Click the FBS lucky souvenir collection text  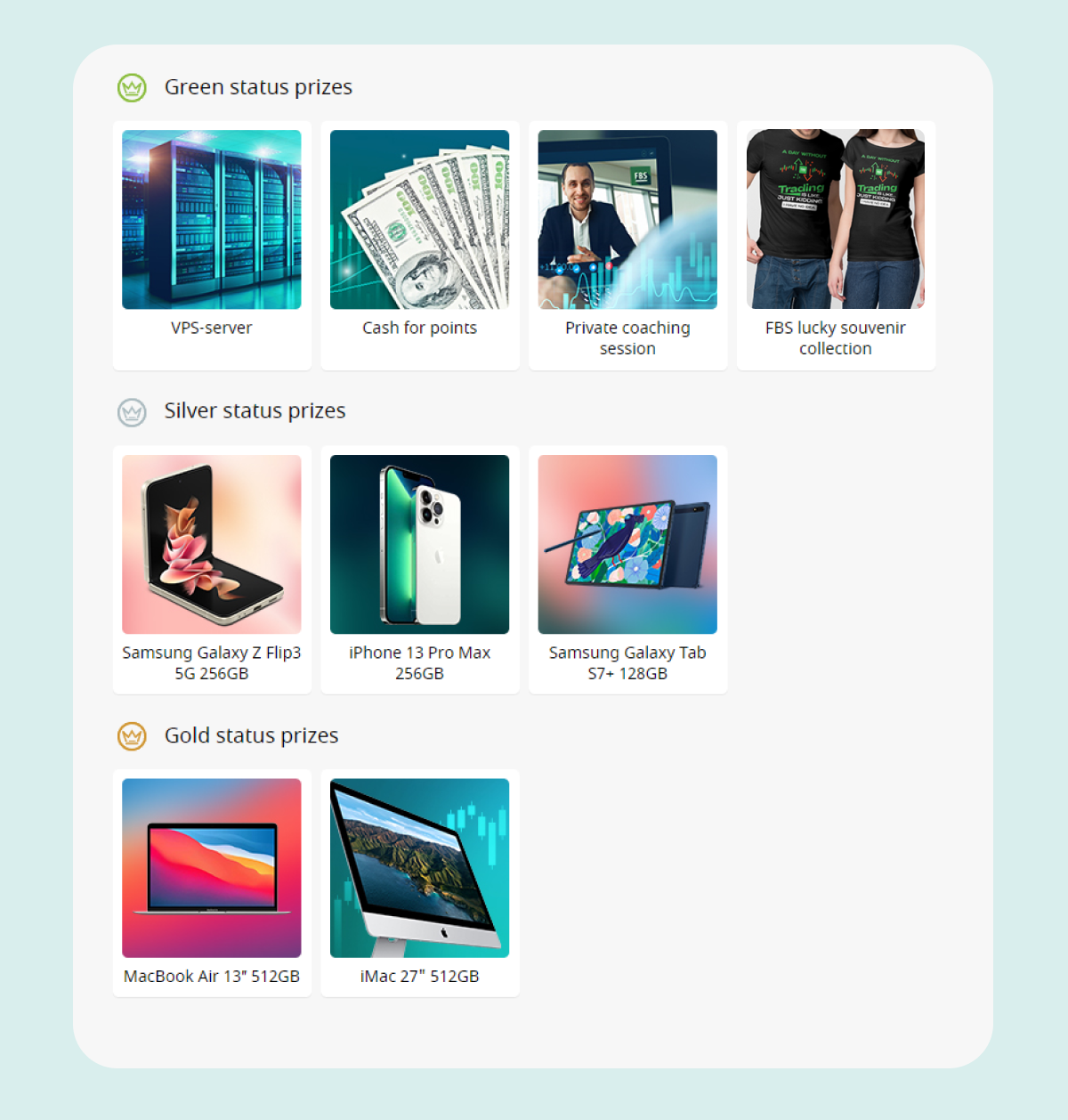pyautogui.click(x=836, y=338)
